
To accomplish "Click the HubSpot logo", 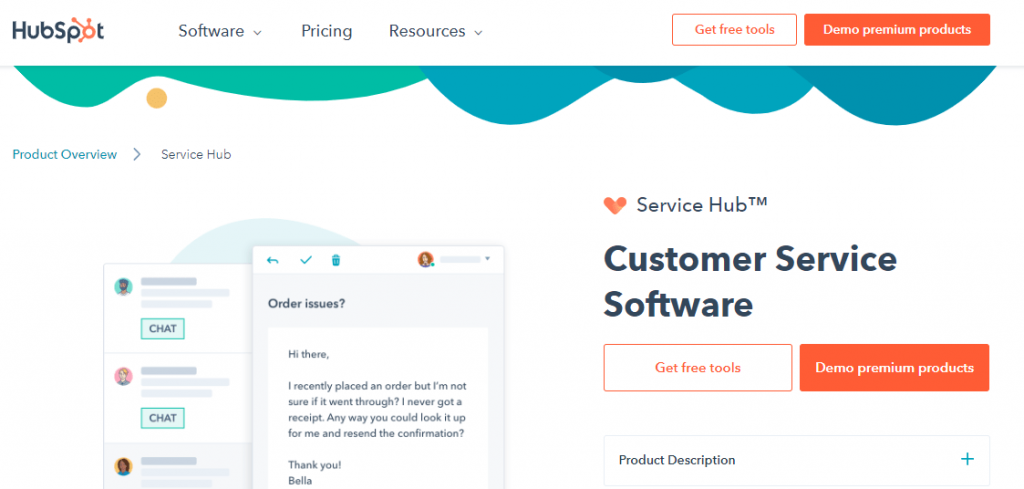I will click(x=58, y=30).
